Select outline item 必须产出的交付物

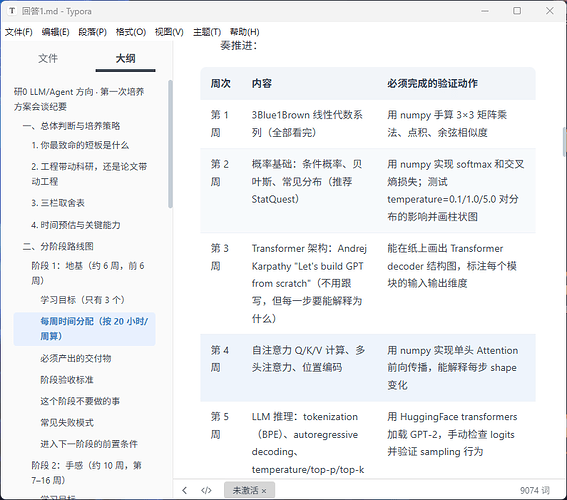76,358
